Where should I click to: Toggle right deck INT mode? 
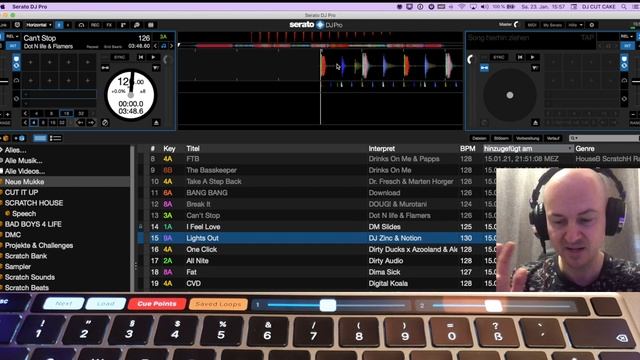tap(627, 46)
